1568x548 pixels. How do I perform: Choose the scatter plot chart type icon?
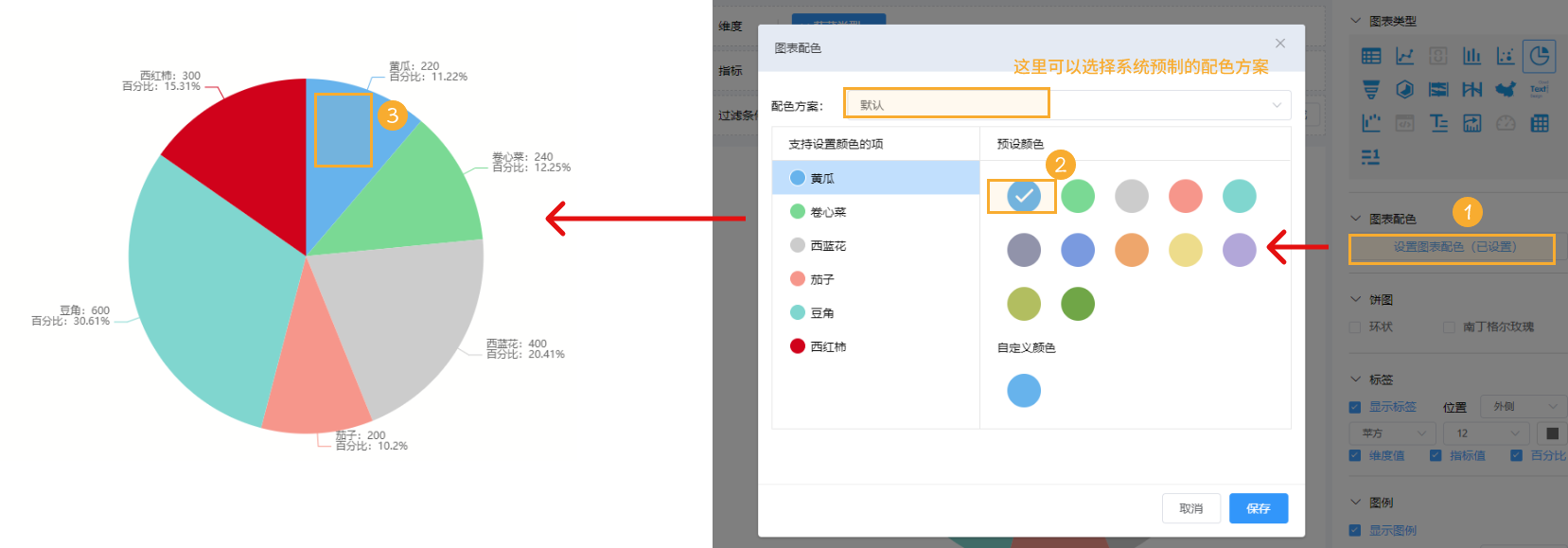pyautogui.click(x=1506, y=57)
